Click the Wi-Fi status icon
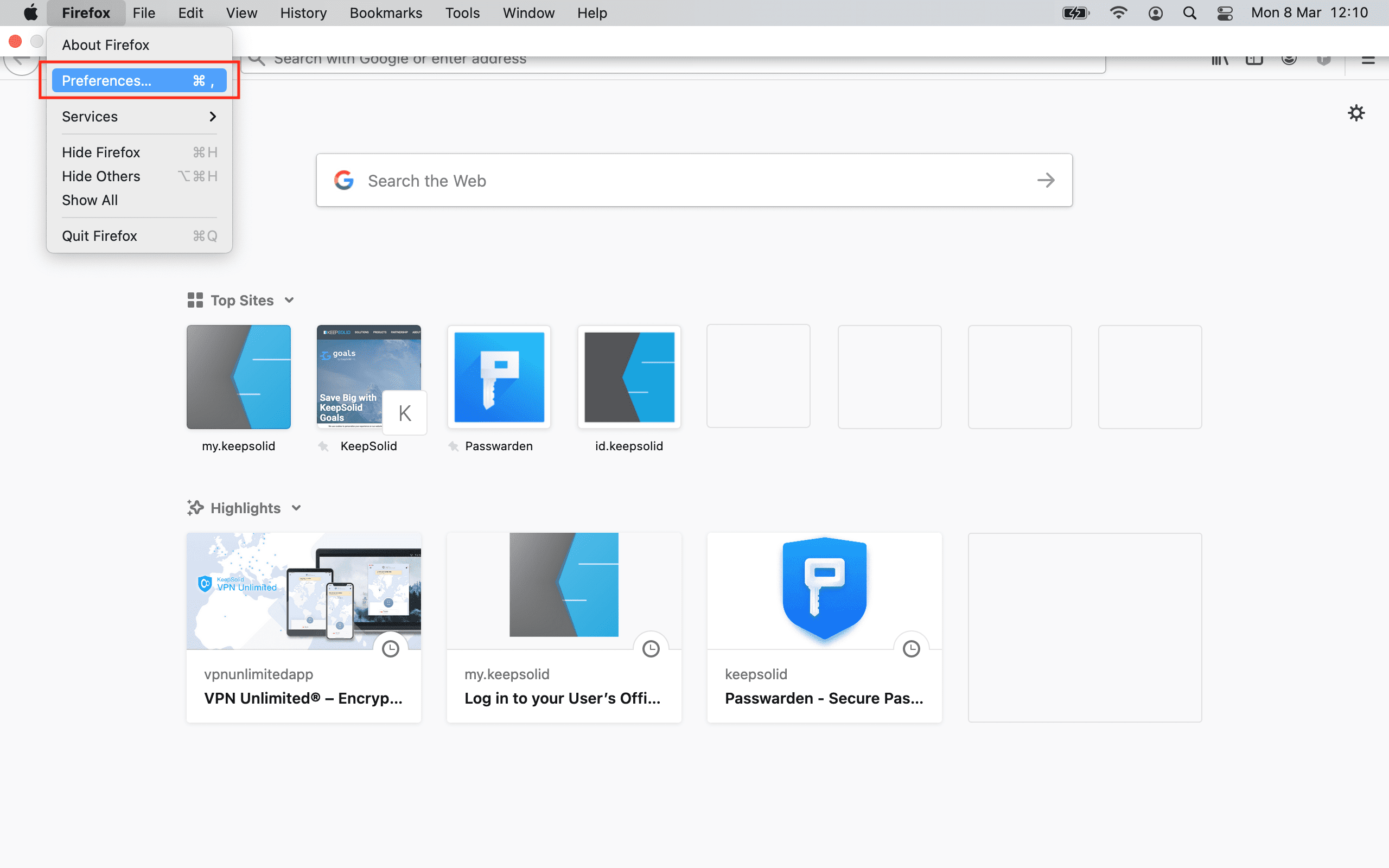 (1118, 12)
